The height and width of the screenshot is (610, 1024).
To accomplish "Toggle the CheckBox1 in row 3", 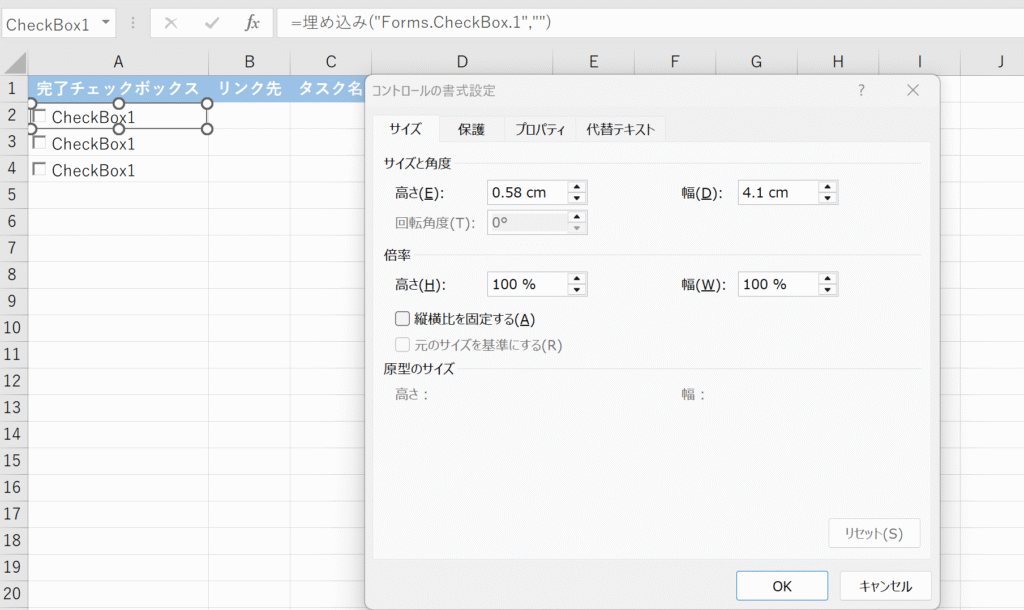I will pyautogui.click(x=40, y=143).
